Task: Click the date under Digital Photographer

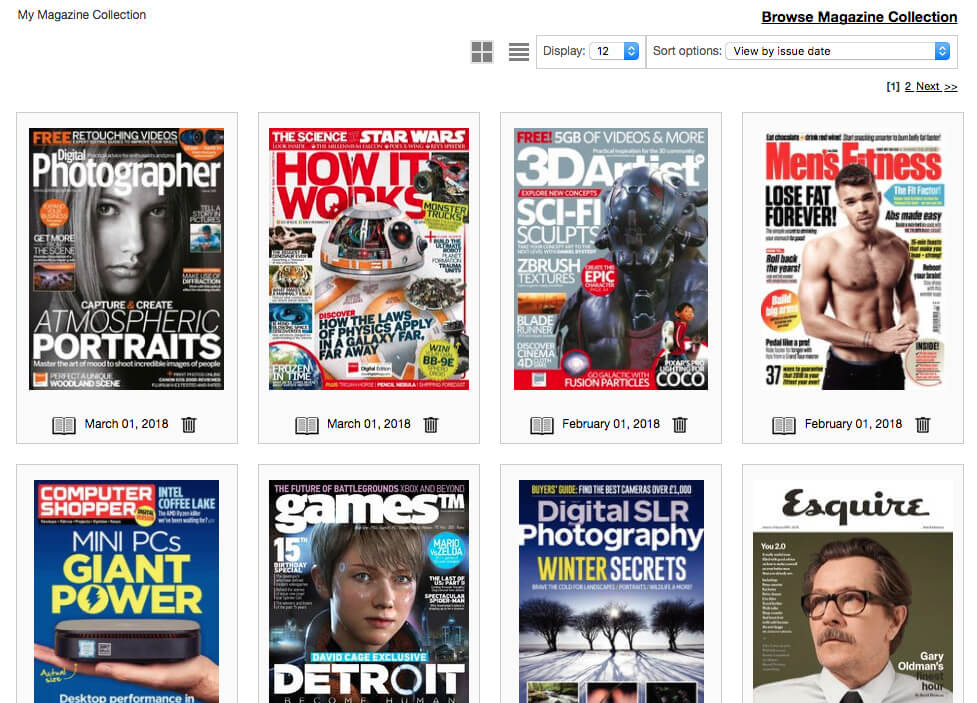Action: (126, 424)
